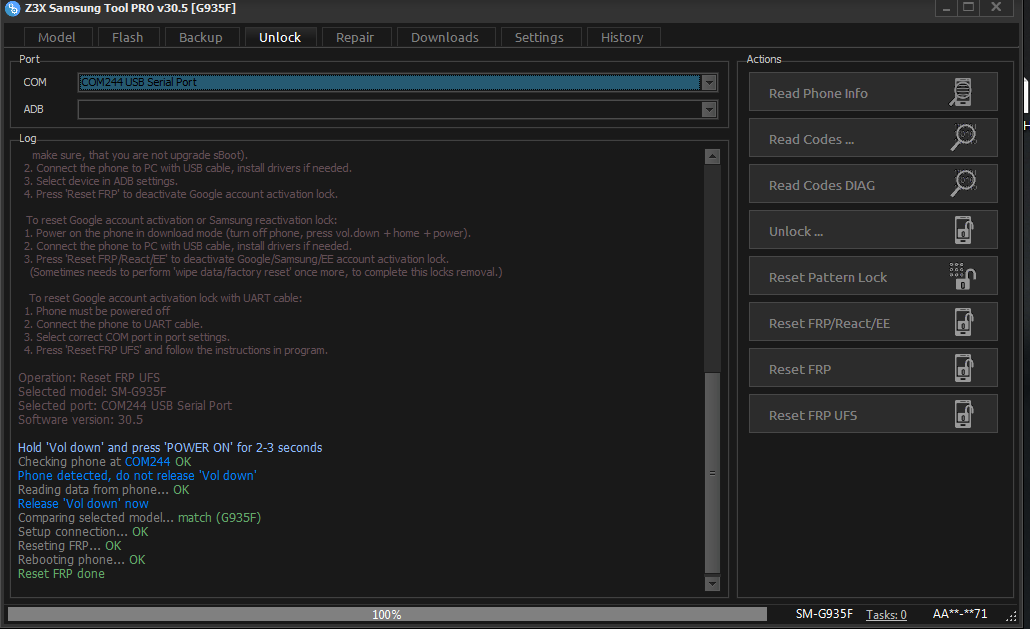1030x629 pixels.
Task: Click the Reset FRP/React/EE button label
Action: click(x=829, y=323)
